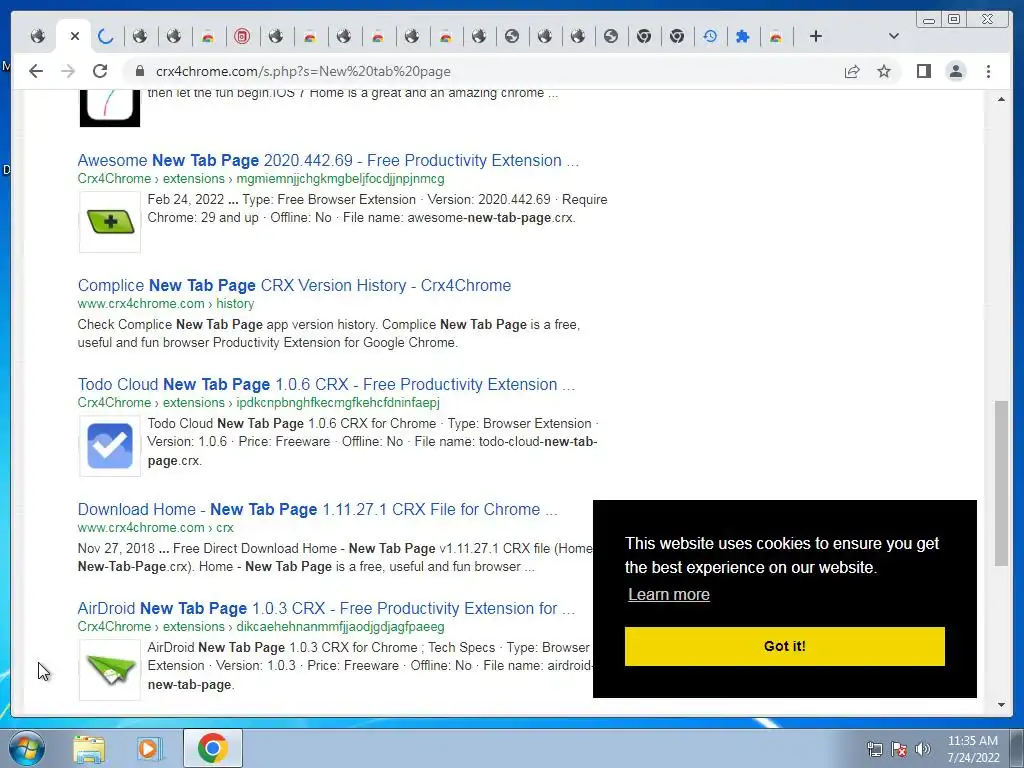Toggle the browser side panel
The width and height of the screenshot is (1024, 768).
(923, 71)
